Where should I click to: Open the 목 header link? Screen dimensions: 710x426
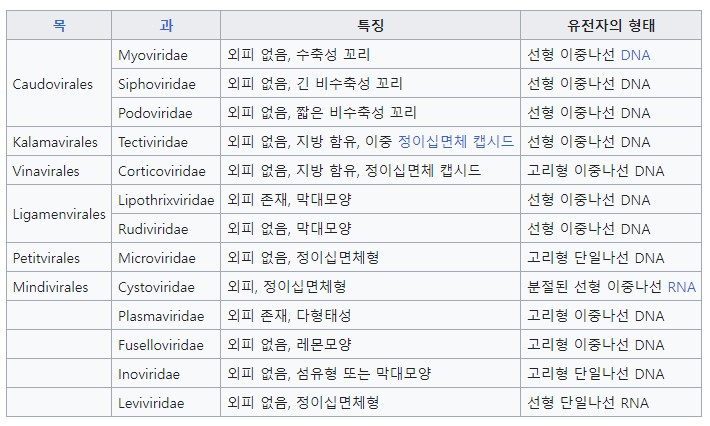point(59,25)
